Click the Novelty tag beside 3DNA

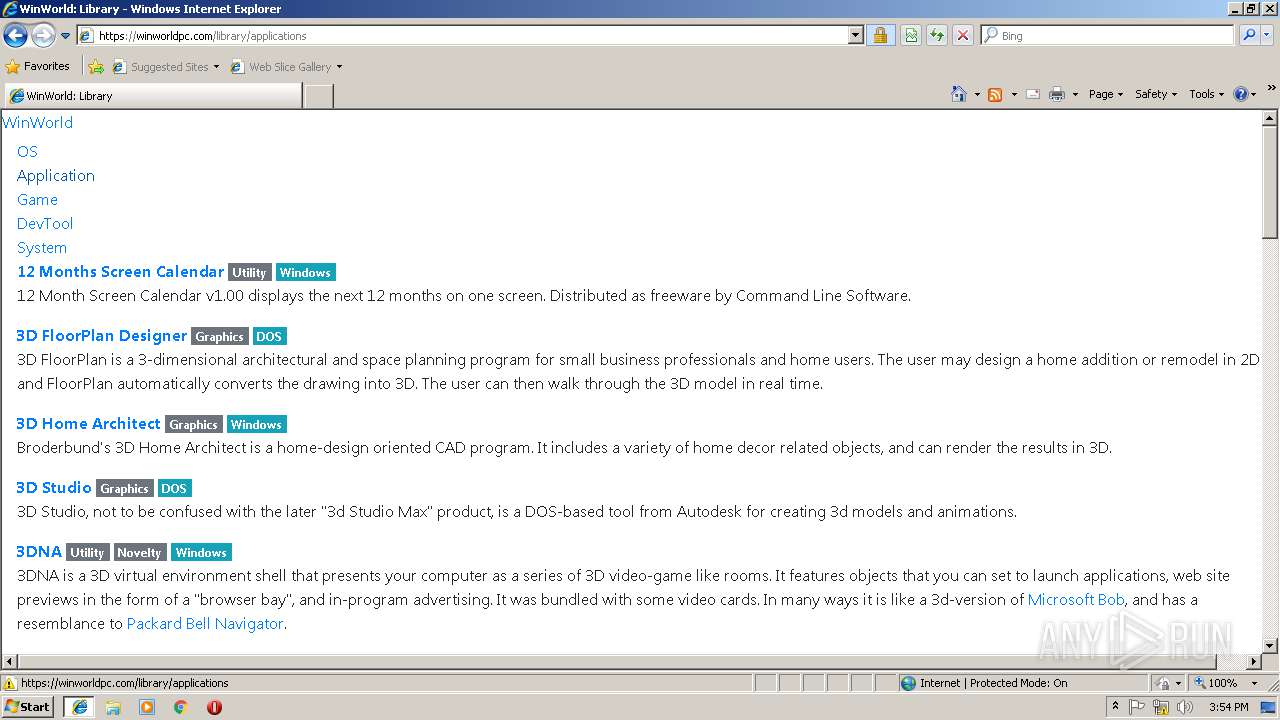(139, 552)
